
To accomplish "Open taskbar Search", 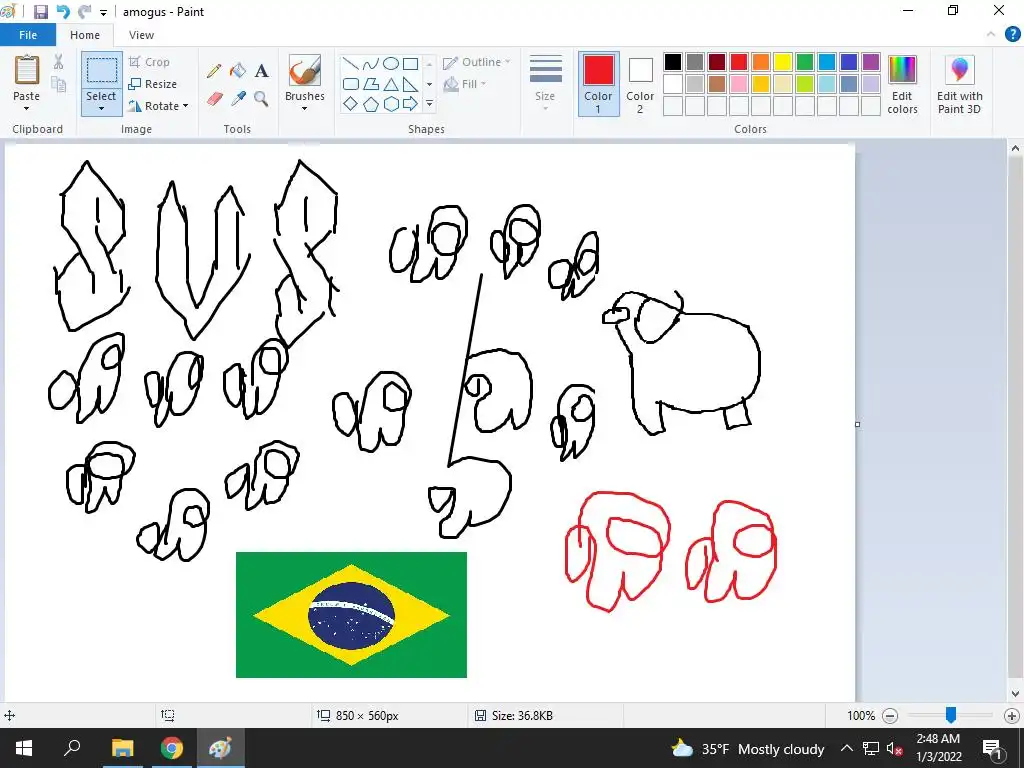I will [72, 748].
